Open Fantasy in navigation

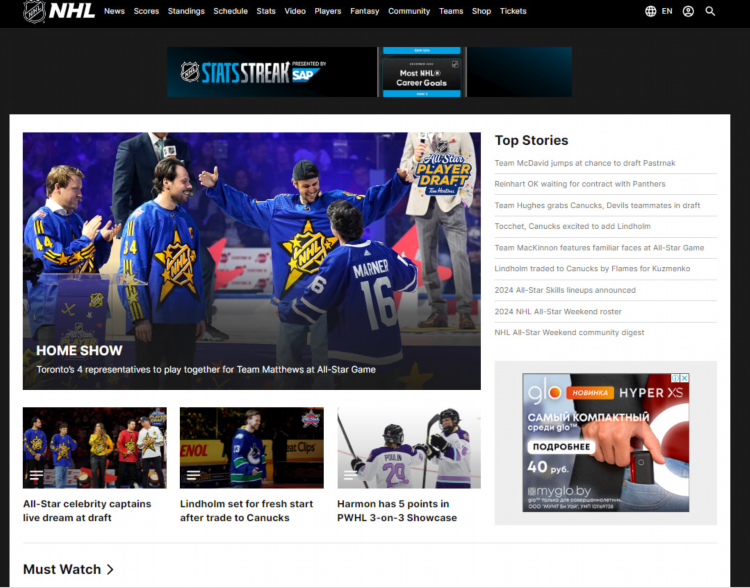tap(364, 11)
